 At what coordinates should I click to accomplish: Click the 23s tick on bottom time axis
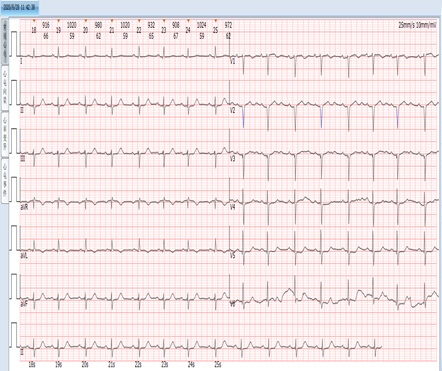pyautogui.click(x=164, y=365)
